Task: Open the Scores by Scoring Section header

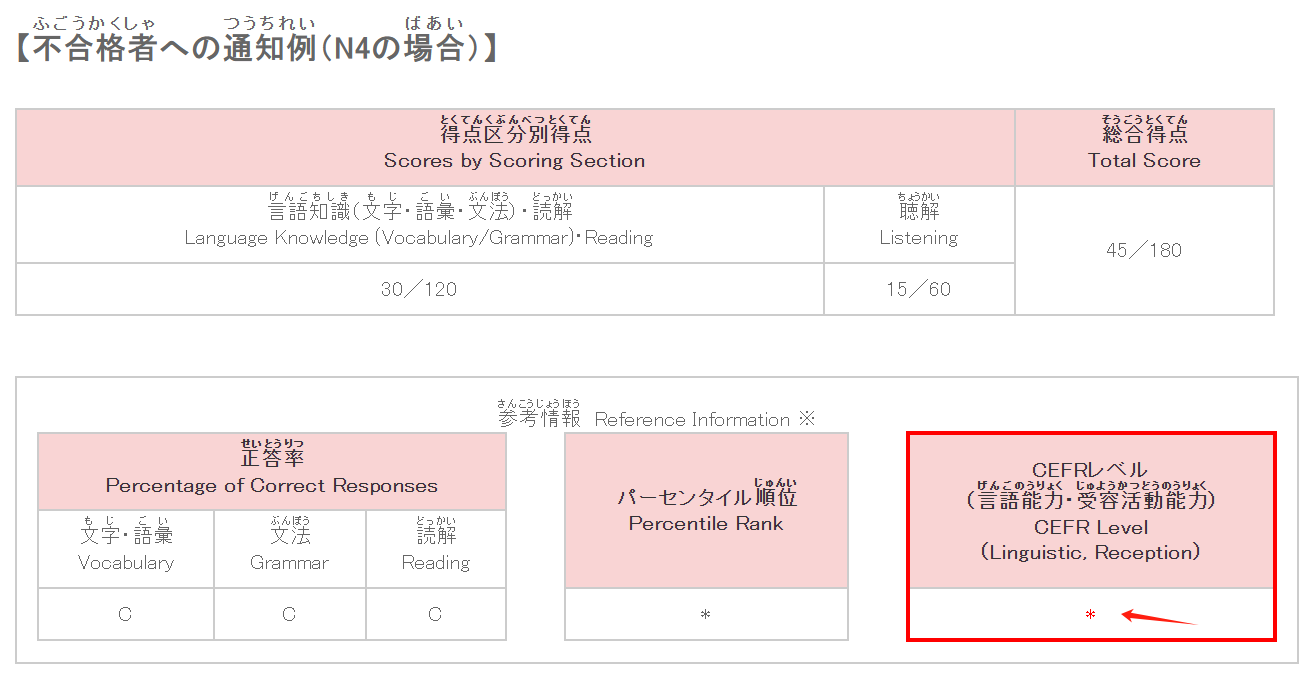Action: pyautogui.click(x=513, y=147)
